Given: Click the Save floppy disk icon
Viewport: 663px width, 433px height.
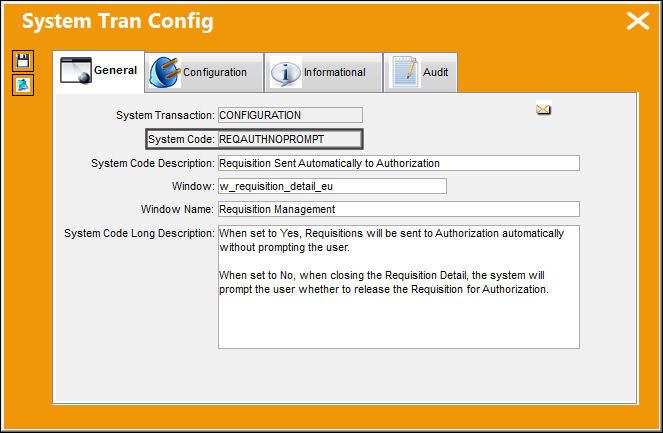Looking at the screenshot, I should [23, 61].
